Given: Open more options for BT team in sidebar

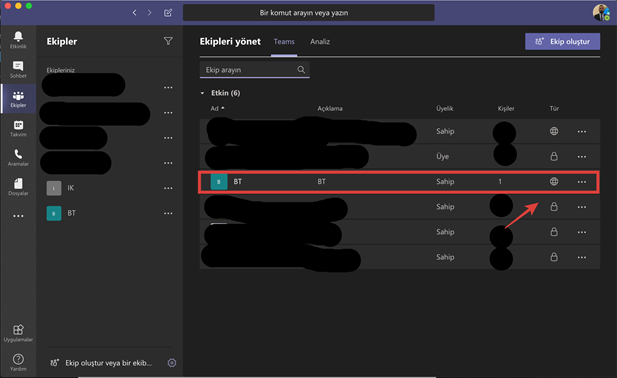Looking at the screenshot, I should 168,213.
